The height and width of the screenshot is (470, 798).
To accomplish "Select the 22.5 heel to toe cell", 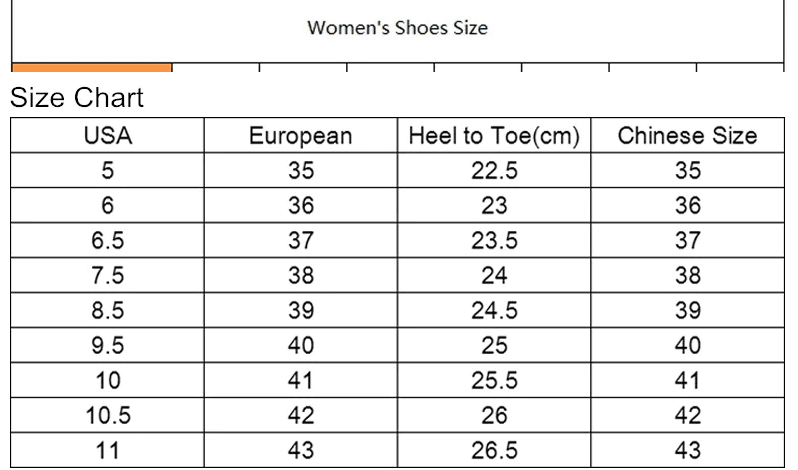I will click(x=495, y=171).
